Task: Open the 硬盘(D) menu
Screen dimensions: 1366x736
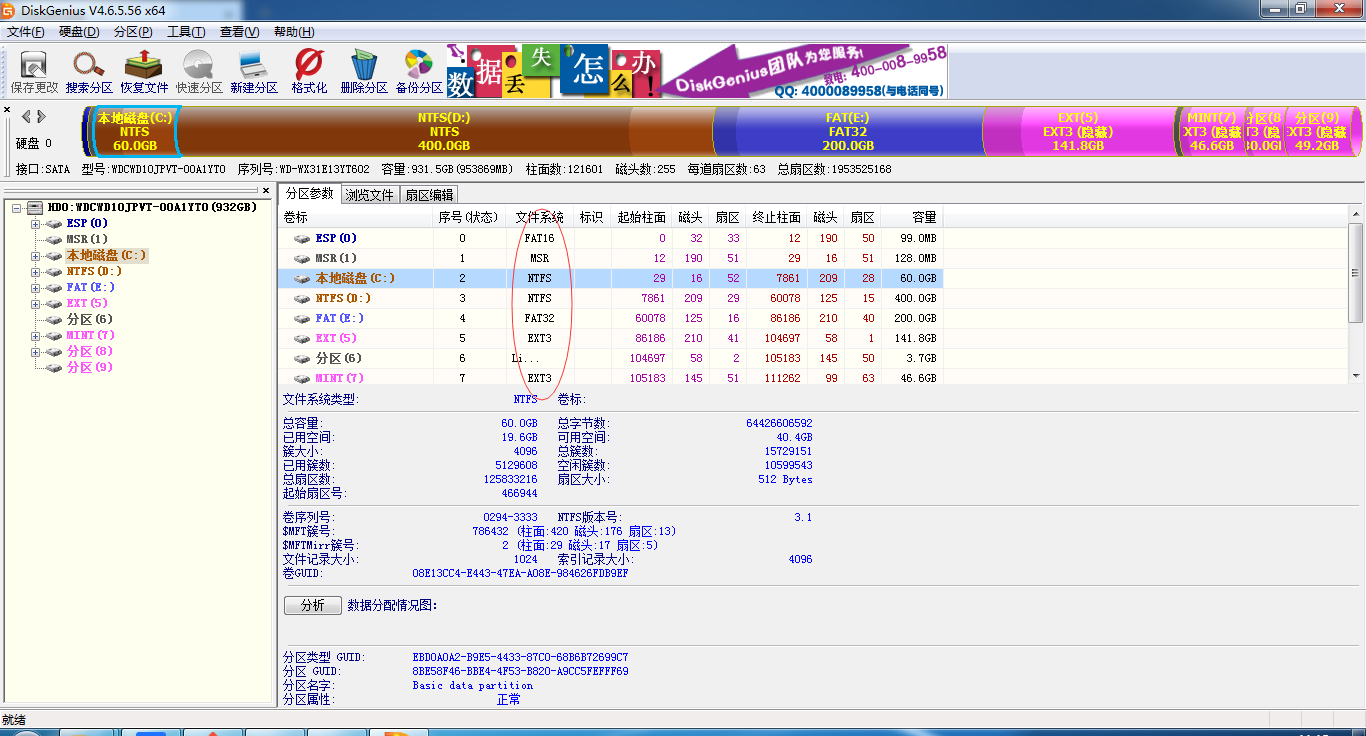Action: pos(79,32)
